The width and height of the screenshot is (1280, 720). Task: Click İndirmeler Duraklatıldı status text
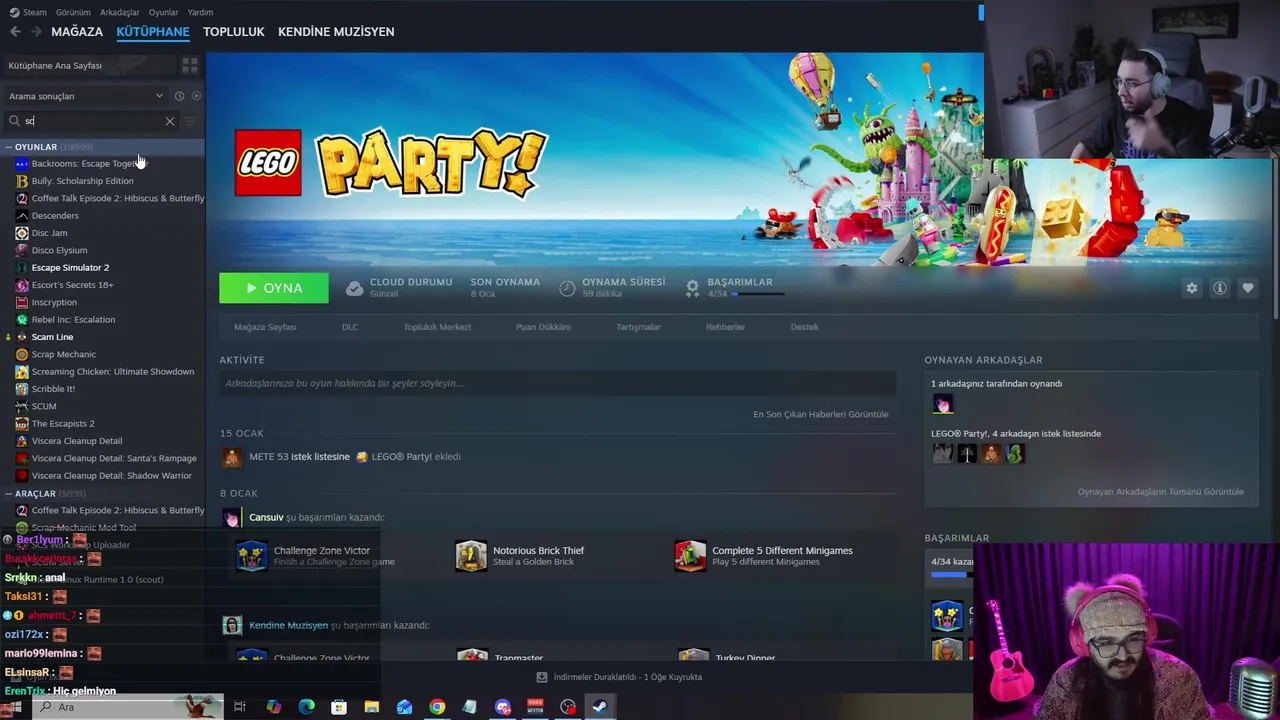click(x=628, y=677)
